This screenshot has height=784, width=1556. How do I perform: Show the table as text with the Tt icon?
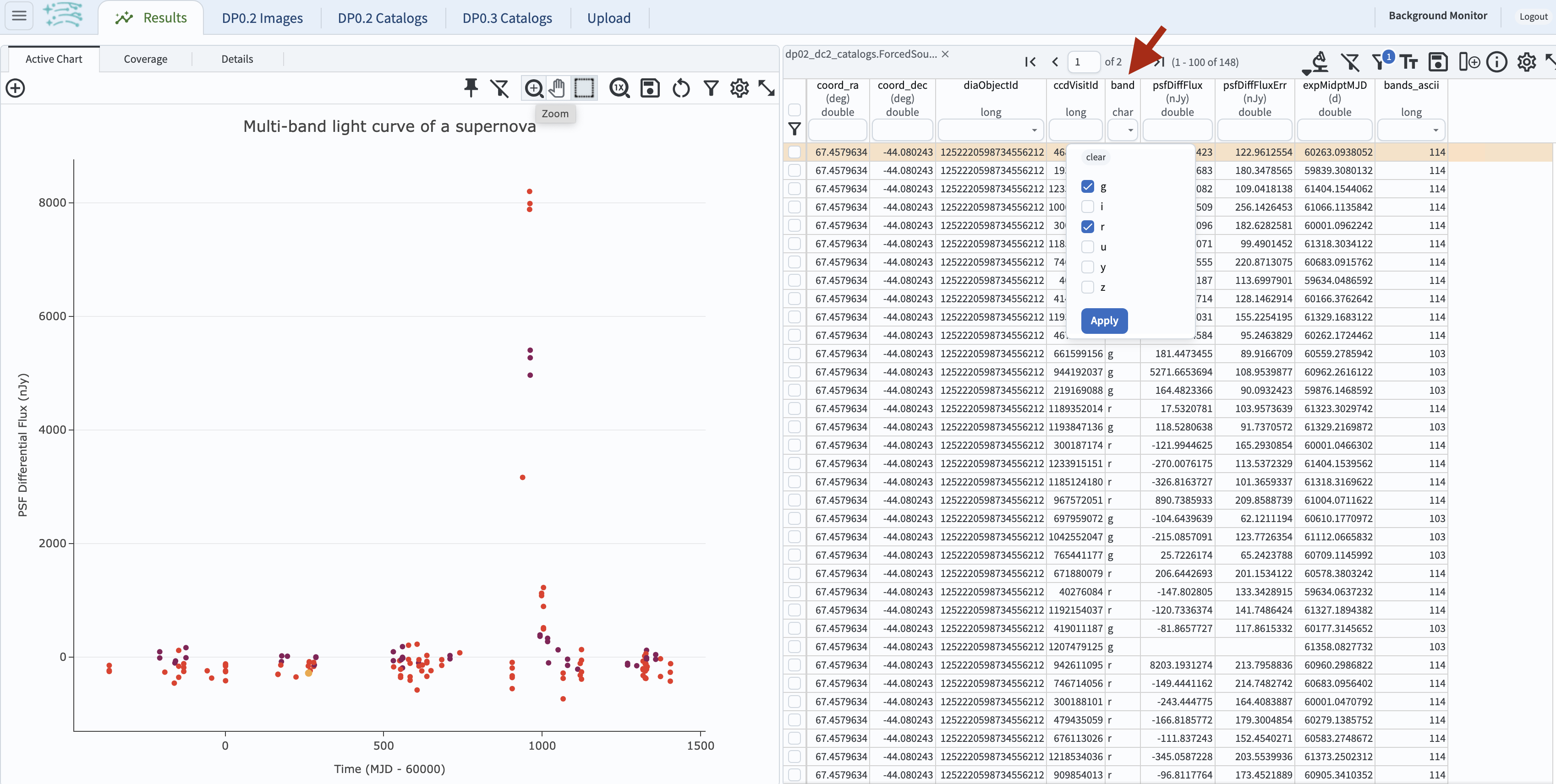click(x=1409, y=61)
